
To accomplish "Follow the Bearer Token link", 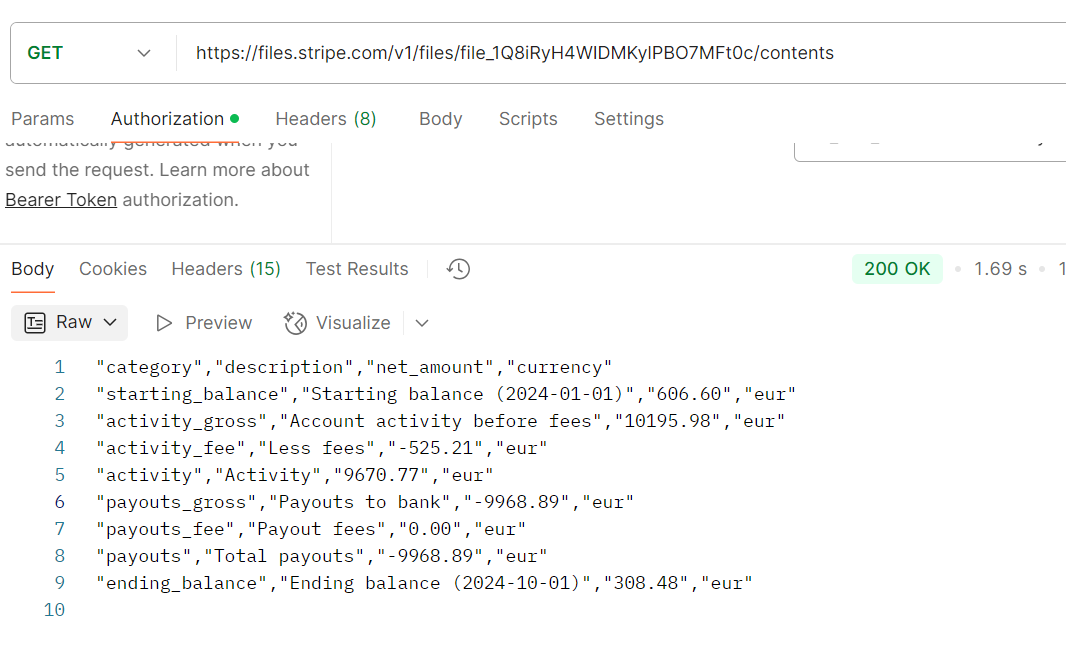I will pyautogui.click(x=61, y=200).
